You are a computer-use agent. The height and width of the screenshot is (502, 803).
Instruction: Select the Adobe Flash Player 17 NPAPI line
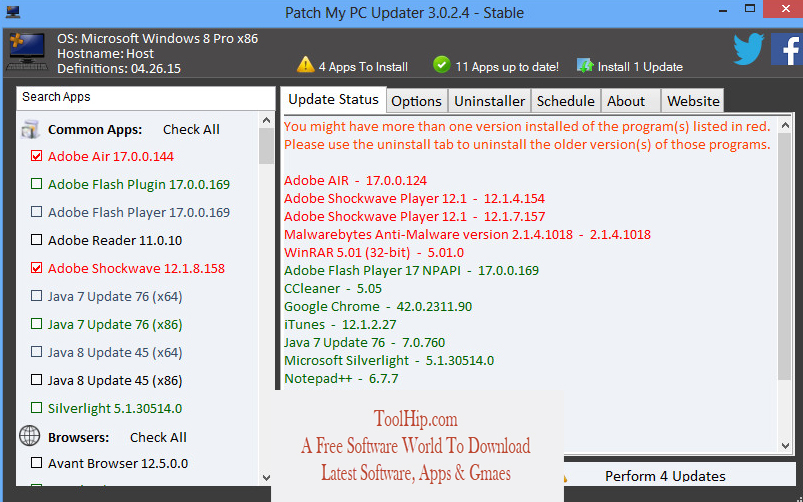411,270
